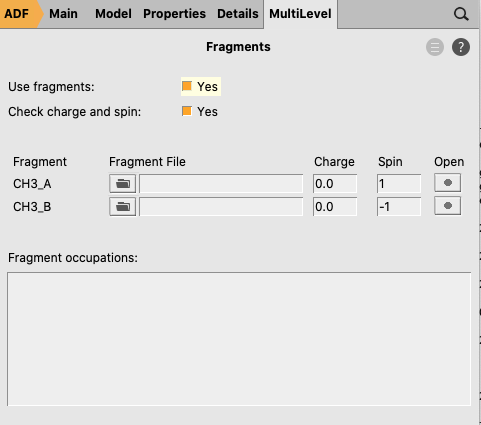Open the CH3_B fragment with dot button

[448, 206]
